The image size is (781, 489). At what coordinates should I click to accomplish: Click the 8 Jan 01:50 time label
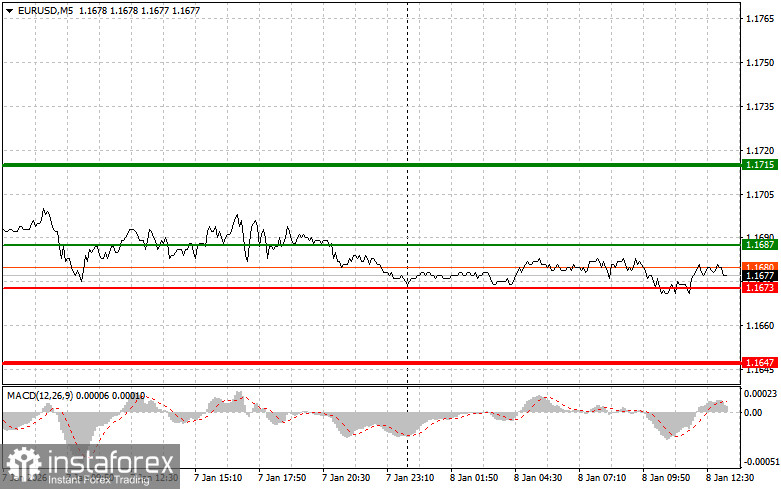(474, 478)
